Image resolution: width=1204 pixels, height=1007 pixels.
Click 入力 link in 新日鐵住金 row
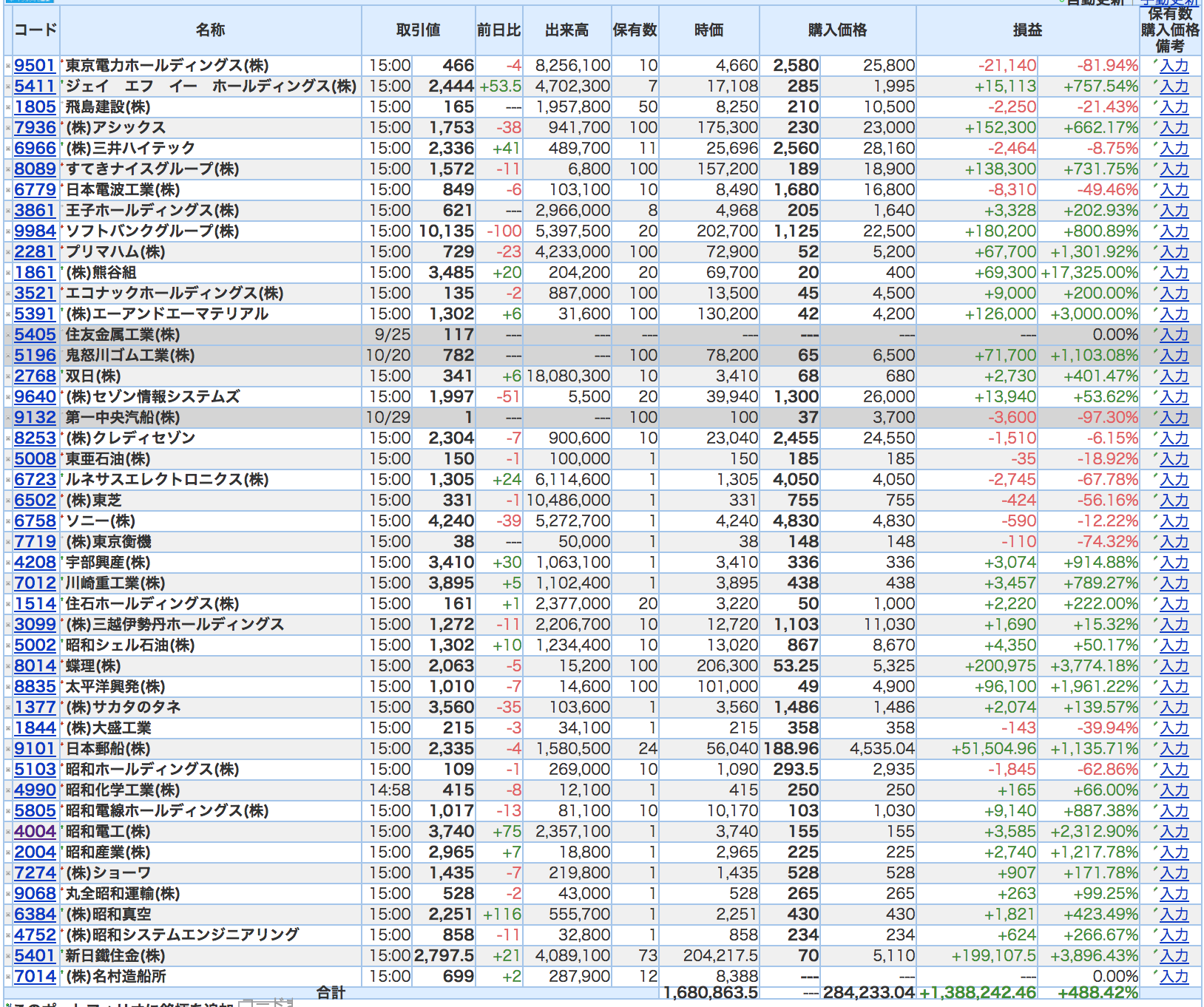pos(1174,956)
